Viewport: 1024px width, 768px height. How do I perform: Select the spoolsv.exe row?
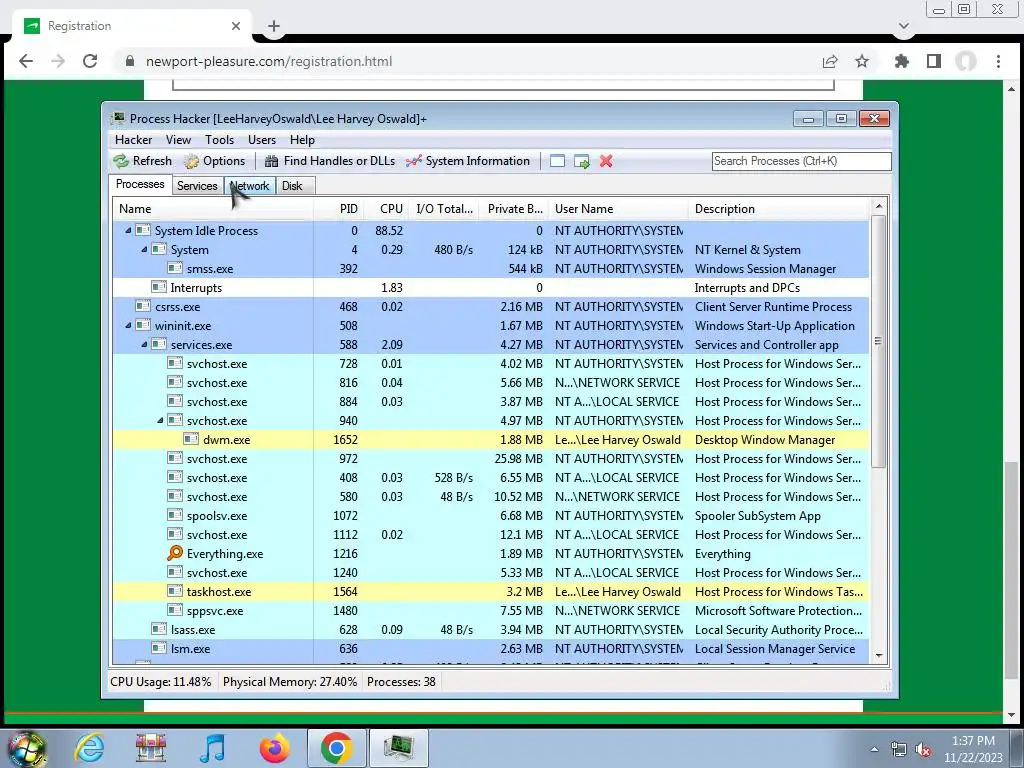click(x=491, y=515)
